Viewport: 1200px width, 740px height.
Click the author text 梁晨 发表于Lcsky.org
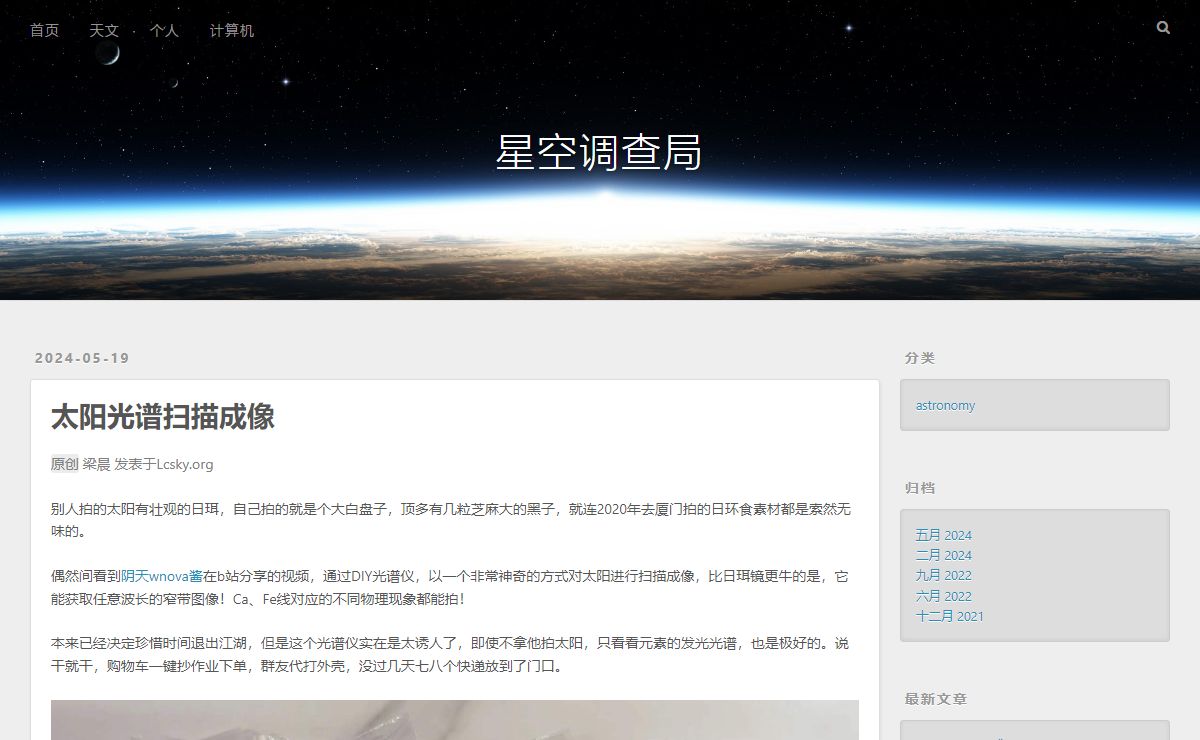tap(148, 464)
